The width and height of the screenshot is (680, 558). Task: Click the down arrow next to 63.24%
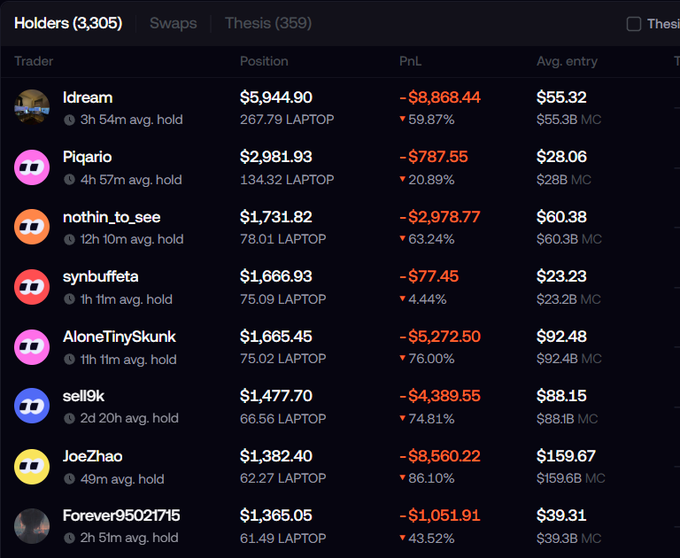point(402,238)
